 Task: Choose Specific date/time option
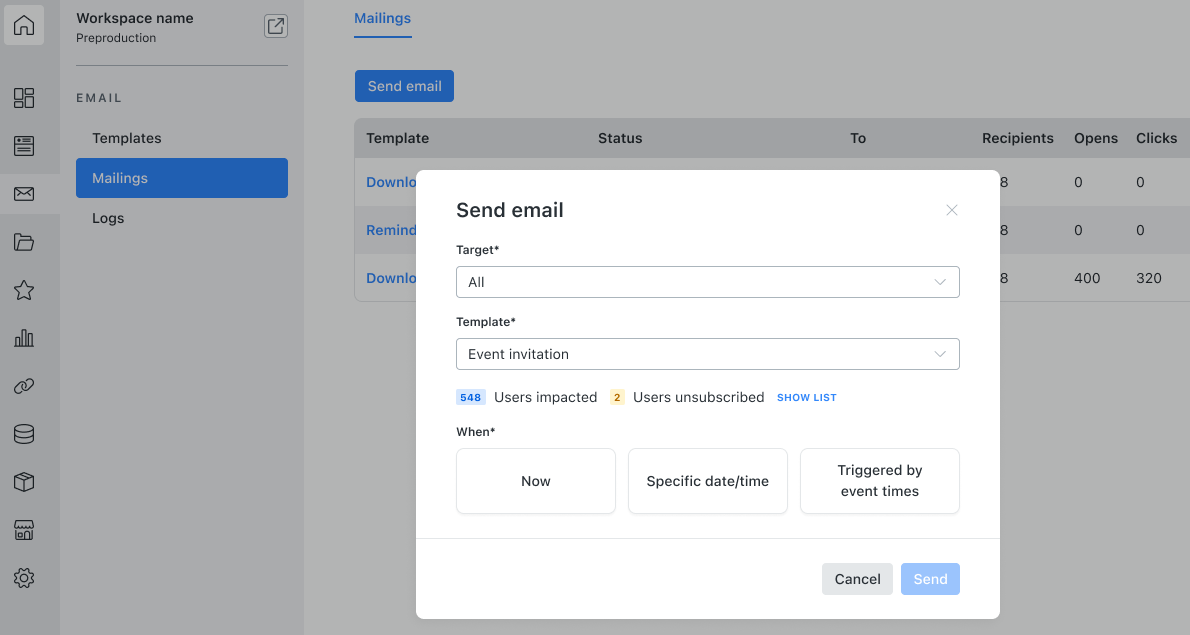[707, 481]
